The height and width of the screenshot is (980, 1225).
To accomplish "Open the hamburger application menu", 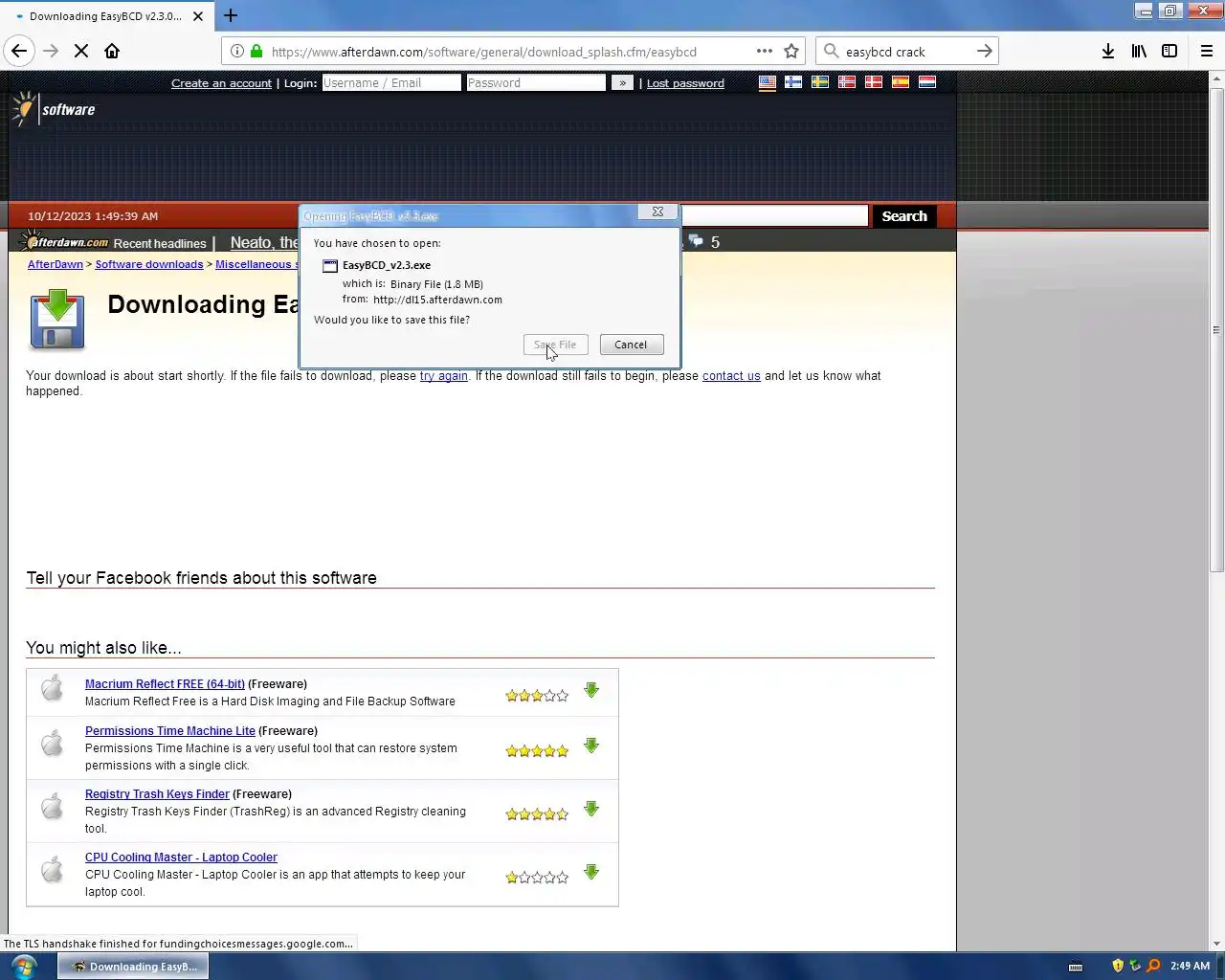I will click(1207, 51).
